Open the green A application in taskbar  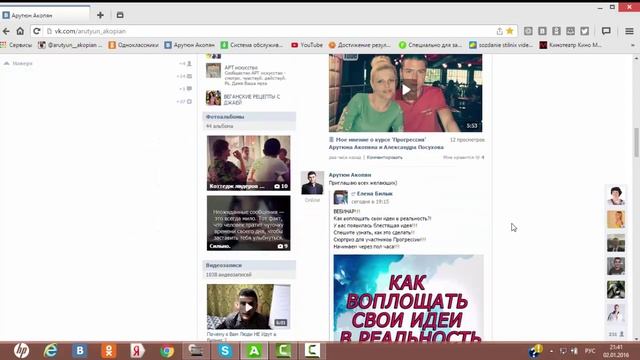click(x=254, y=351)
